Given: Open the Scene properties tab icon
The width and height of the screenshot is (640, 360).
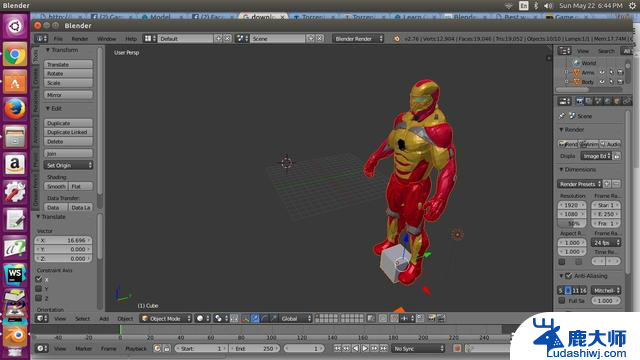Looking at the screenshot, I should click(598, 101).
